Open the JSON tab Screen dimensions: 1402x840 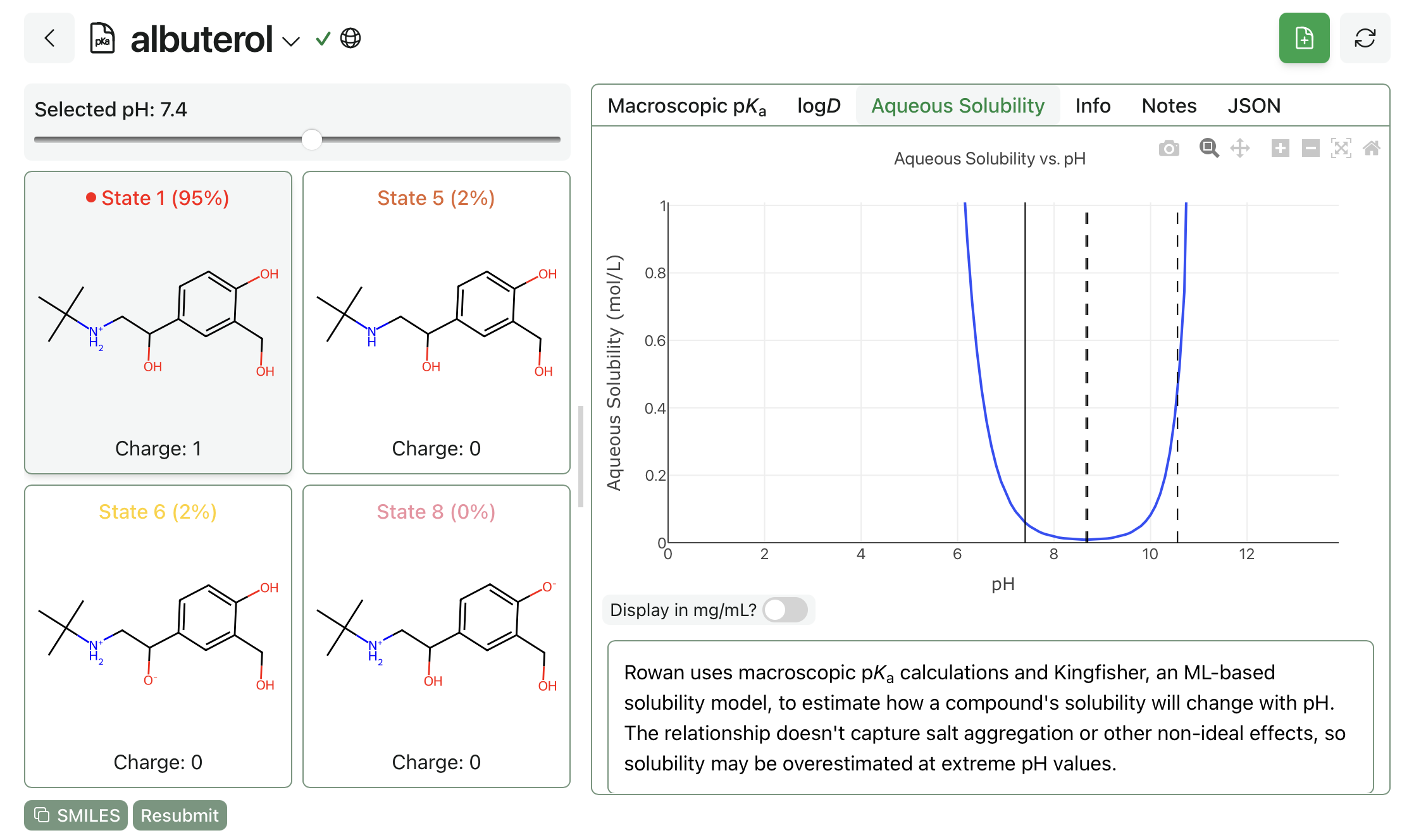pos(1254,106)
